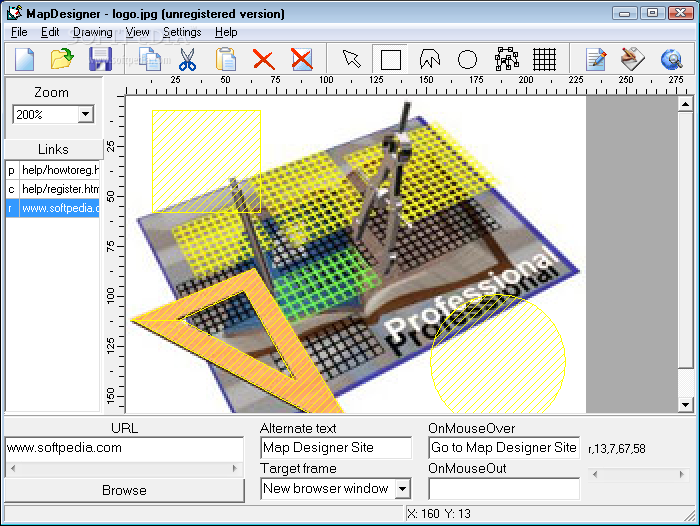Screen dimensions: 700x526
Task: Click canvas vertical scrollbar down arrow
Action: pos(685,405)
